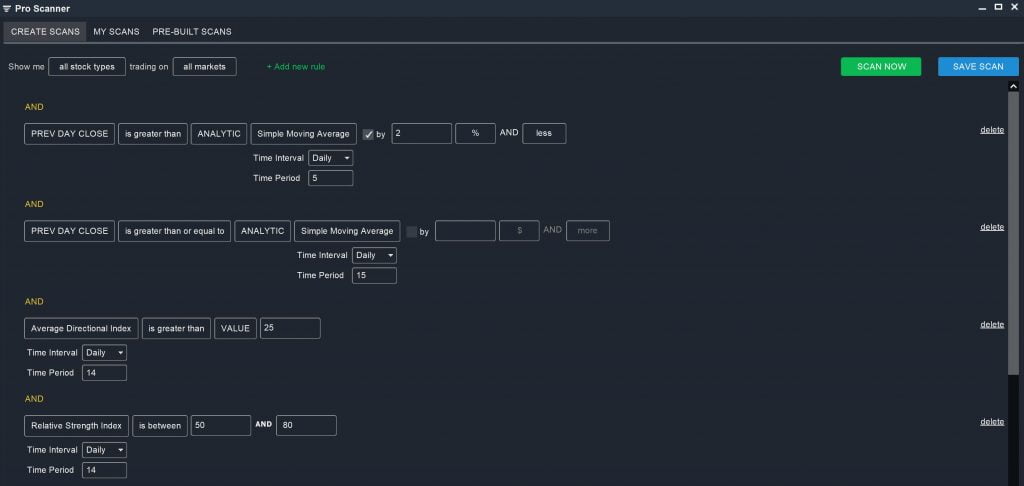Click the vertical scrollbar thumb
1024x486 pixels.
[x=1014, y=233]
